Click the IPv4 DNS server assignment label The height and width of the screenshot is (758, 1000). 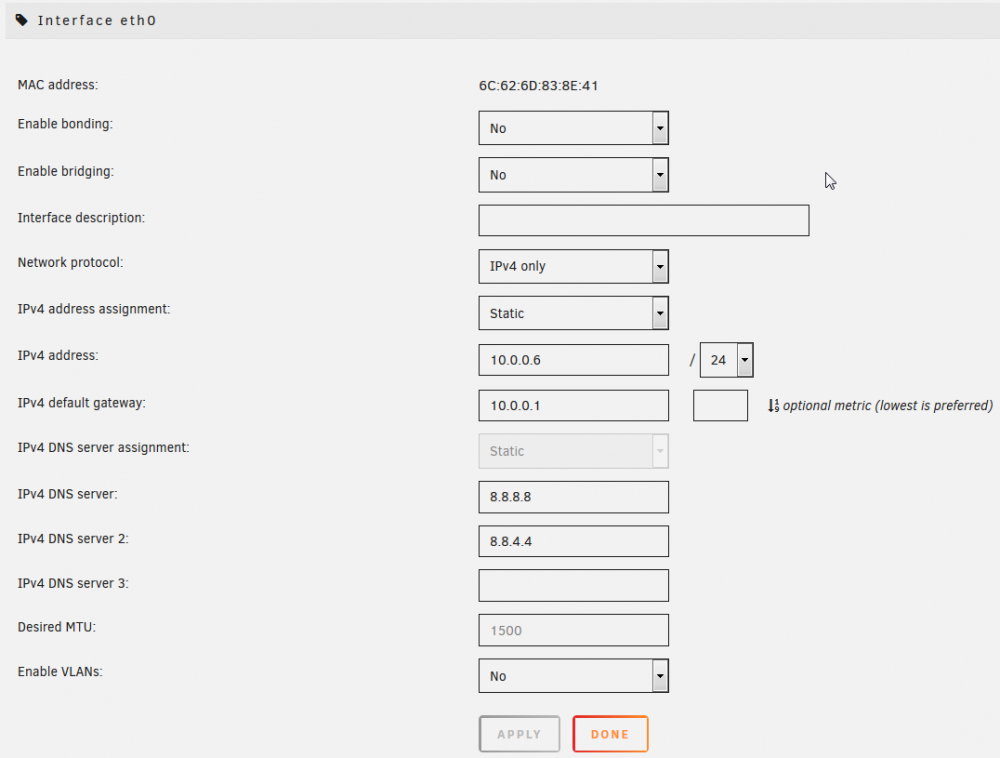tap(103, 448)
